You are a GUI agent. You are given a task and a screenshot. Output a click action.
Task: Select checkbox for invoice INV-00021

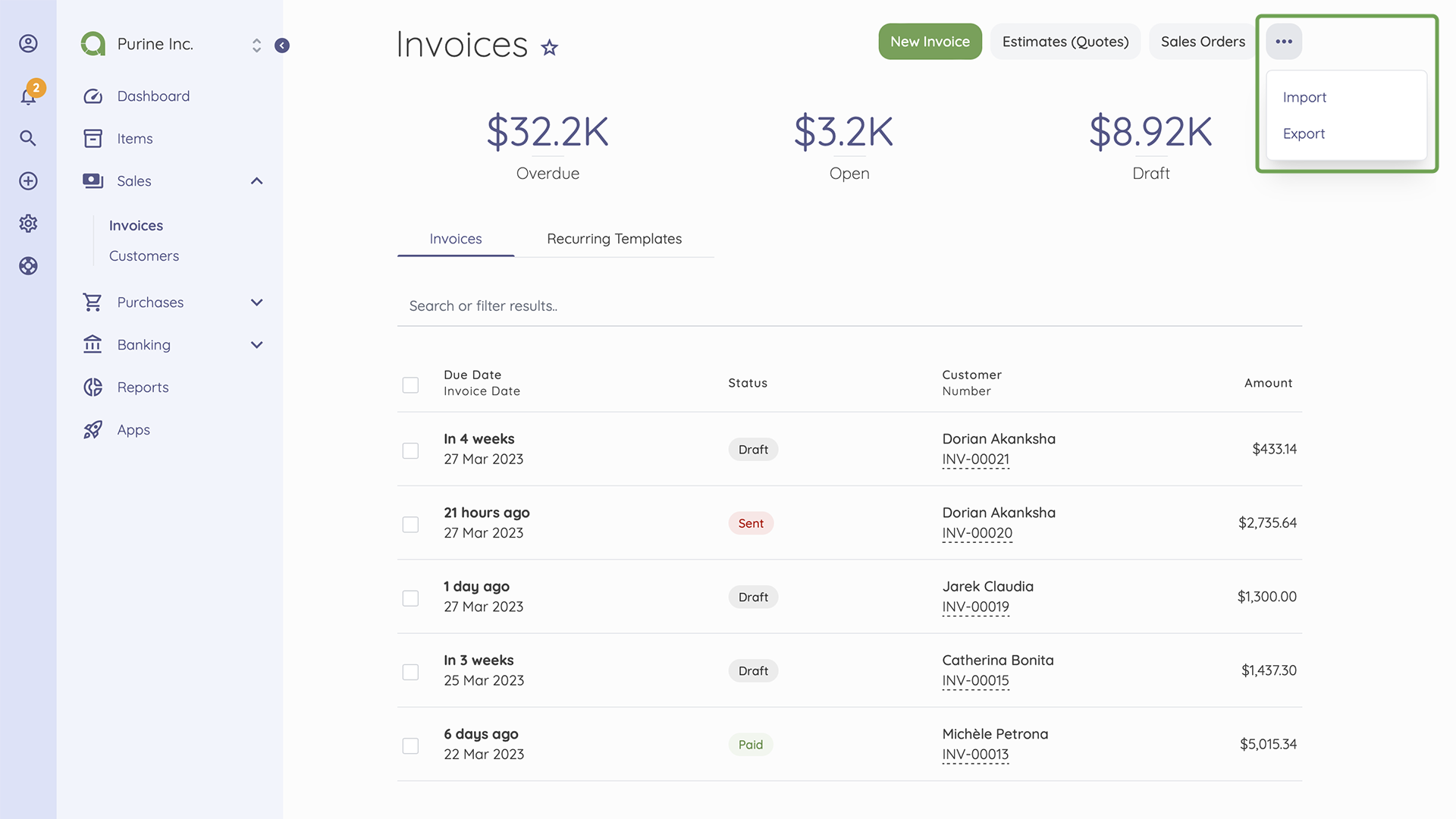tap(410, 450)
